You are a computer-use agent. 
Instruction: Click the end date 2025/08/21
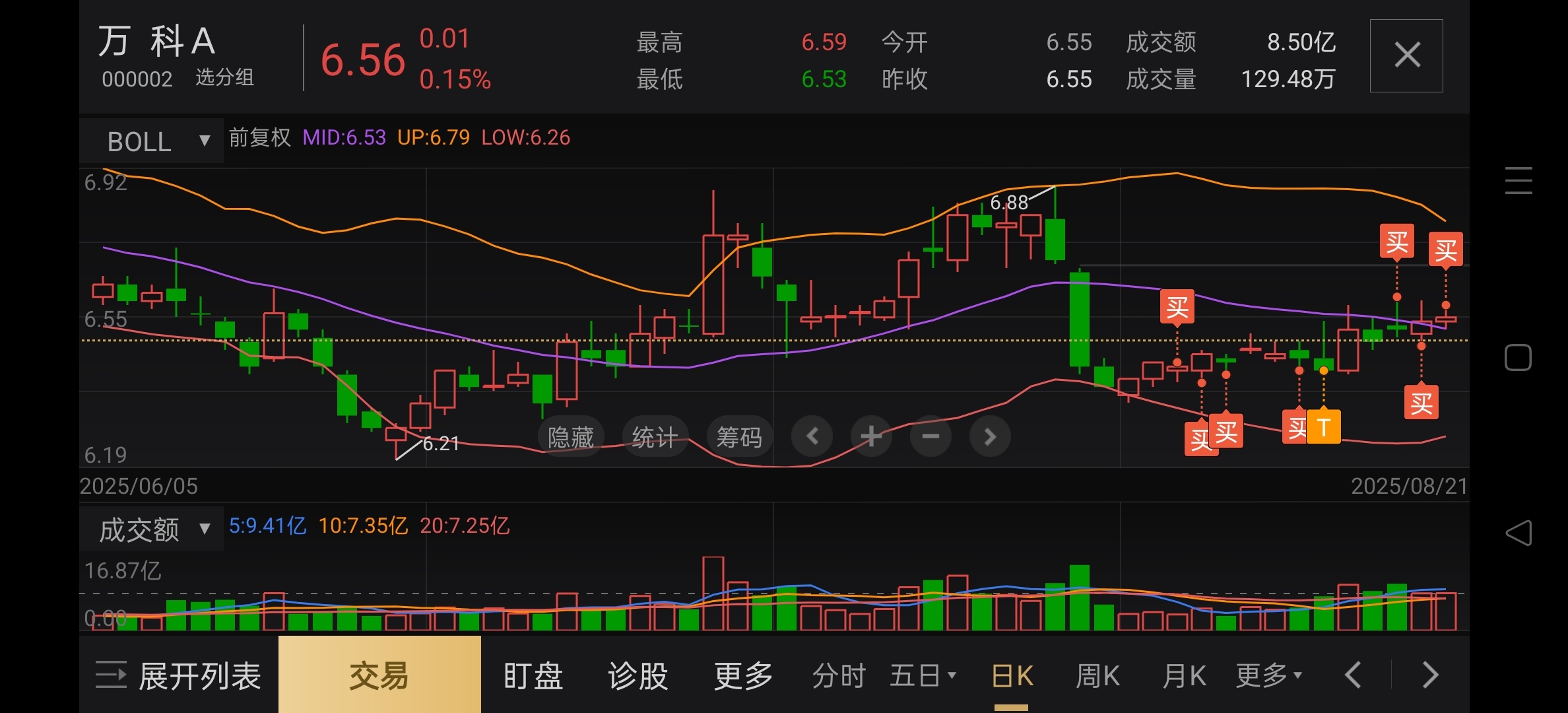tap(1410, 486)
